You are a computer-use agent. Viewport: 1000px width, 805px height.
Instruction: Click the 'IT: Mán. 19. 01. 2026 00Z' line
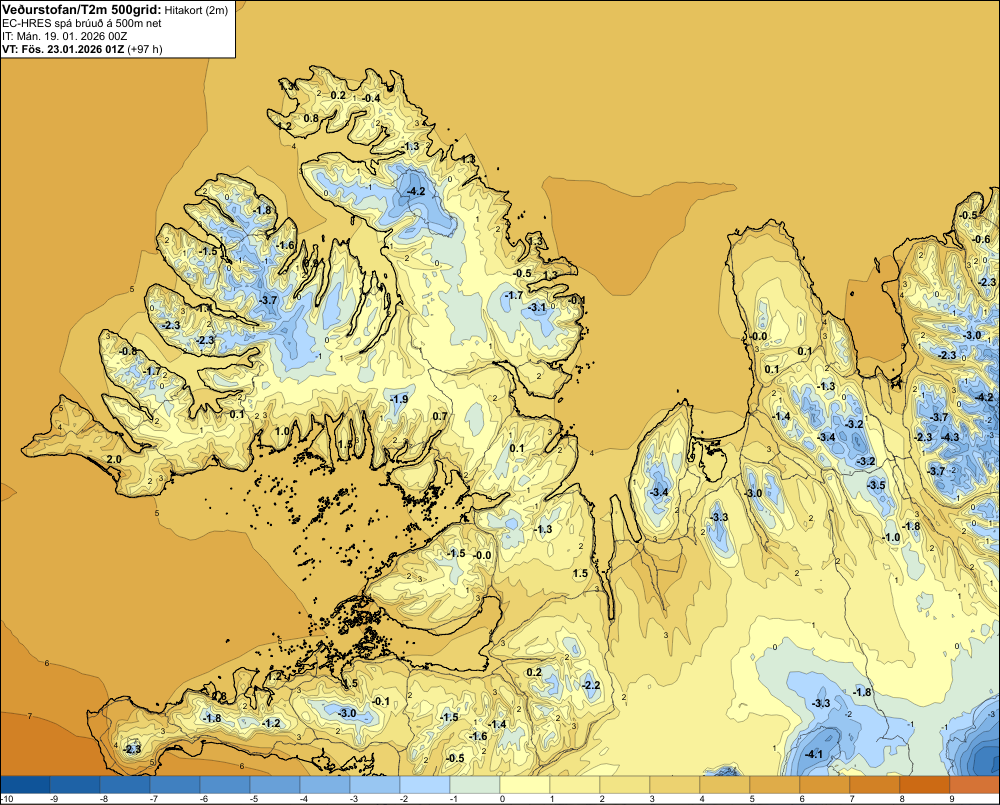coord(64,36)
